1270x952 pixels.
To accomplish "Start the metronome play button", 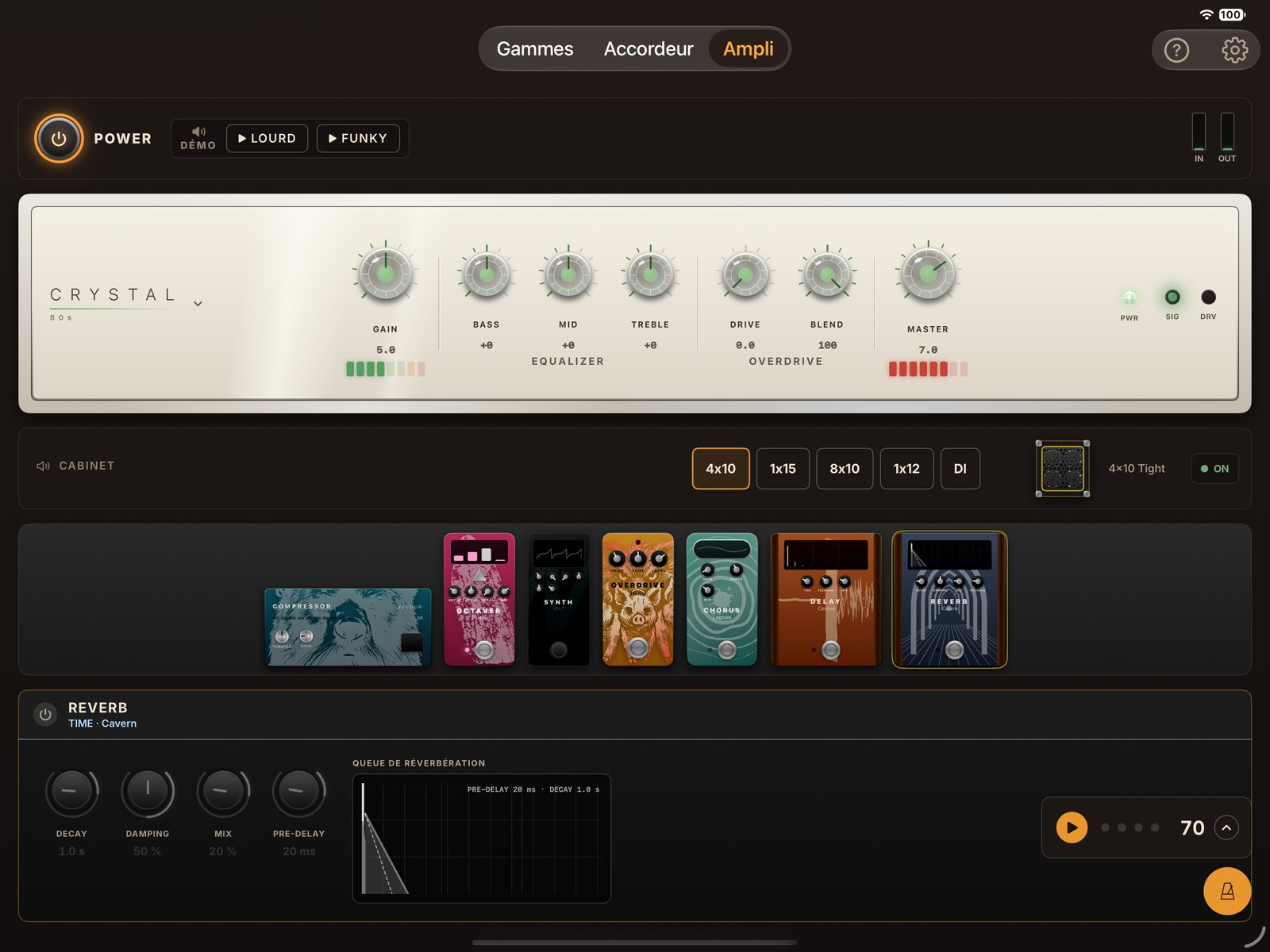I will tap(1072, 827).
